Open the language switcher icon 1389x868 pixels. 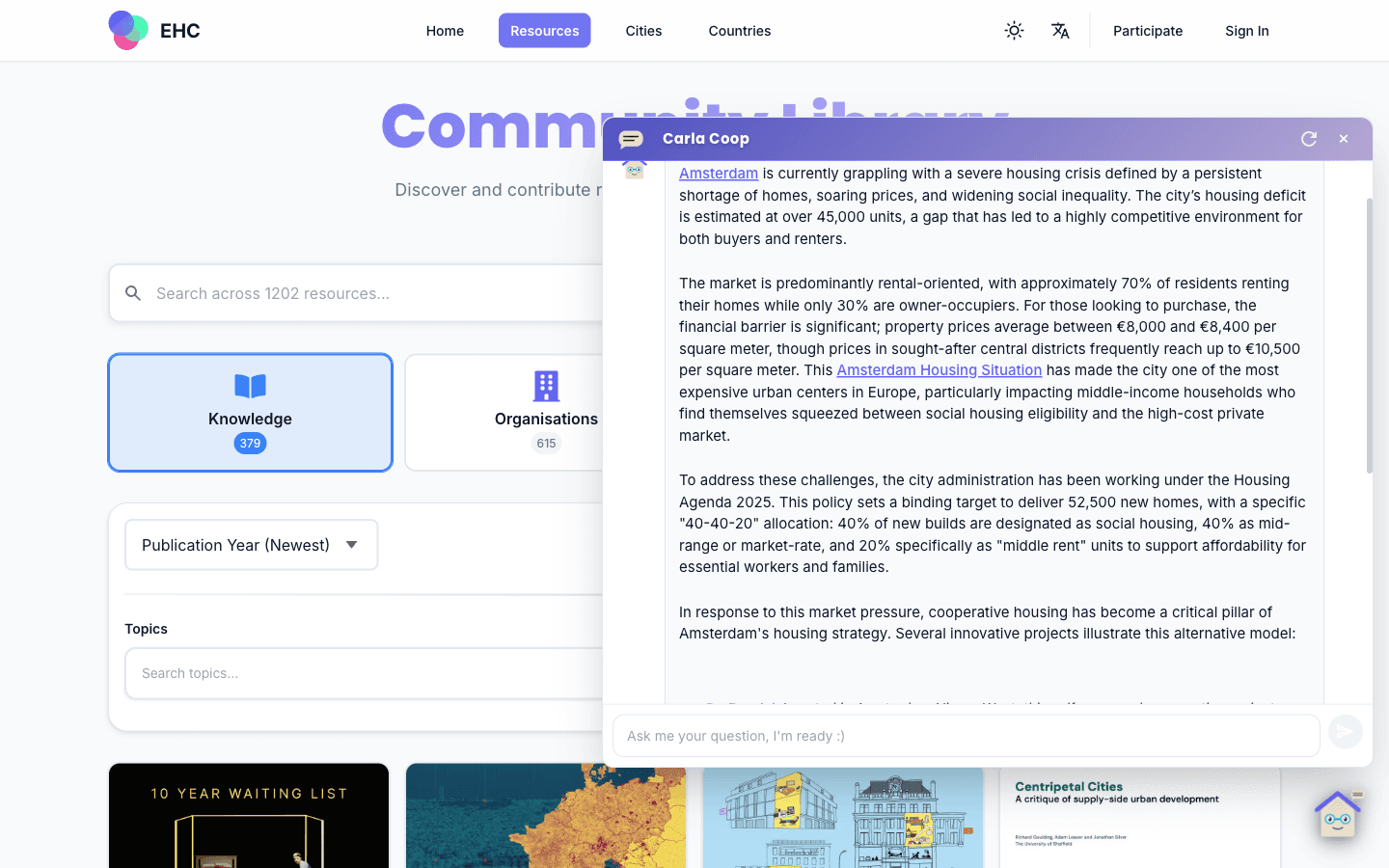click(x=1060, y=30)
